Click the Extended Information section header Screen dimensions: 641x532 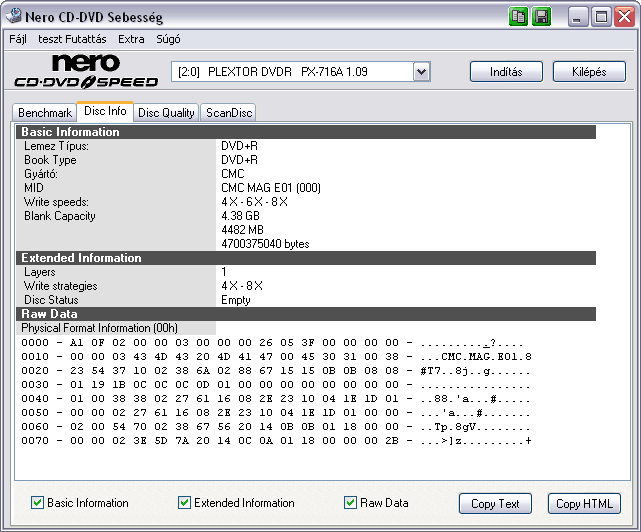point(306,258)
